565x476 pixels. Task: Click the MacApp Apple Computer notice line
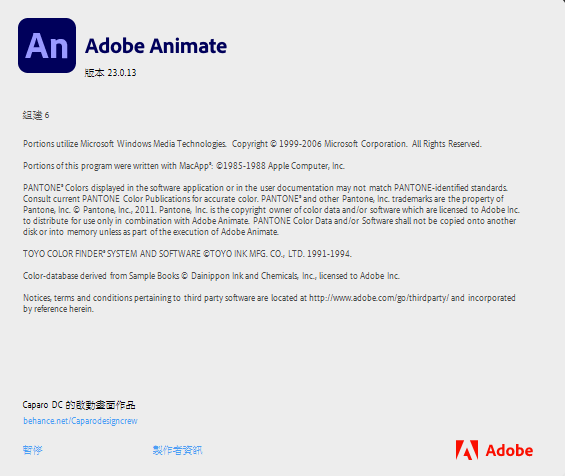[184, 166]
